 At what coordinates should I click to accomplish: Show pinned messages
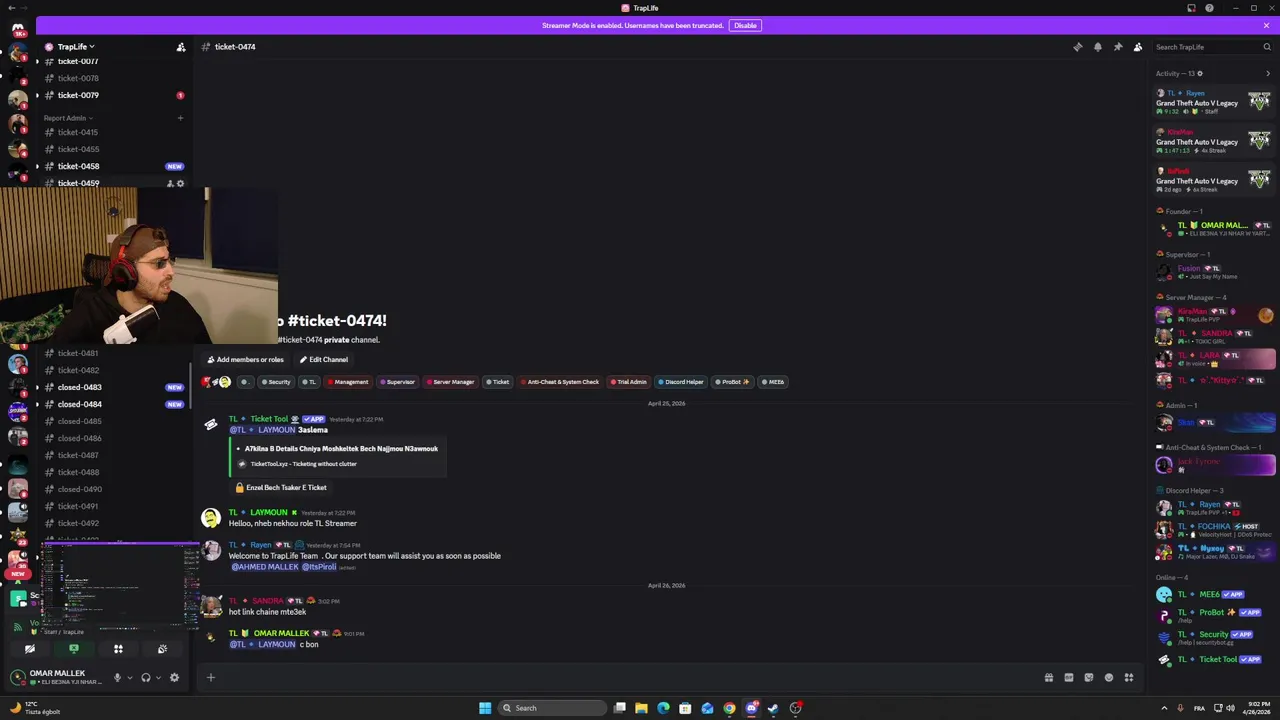(x=1118, y=47)
